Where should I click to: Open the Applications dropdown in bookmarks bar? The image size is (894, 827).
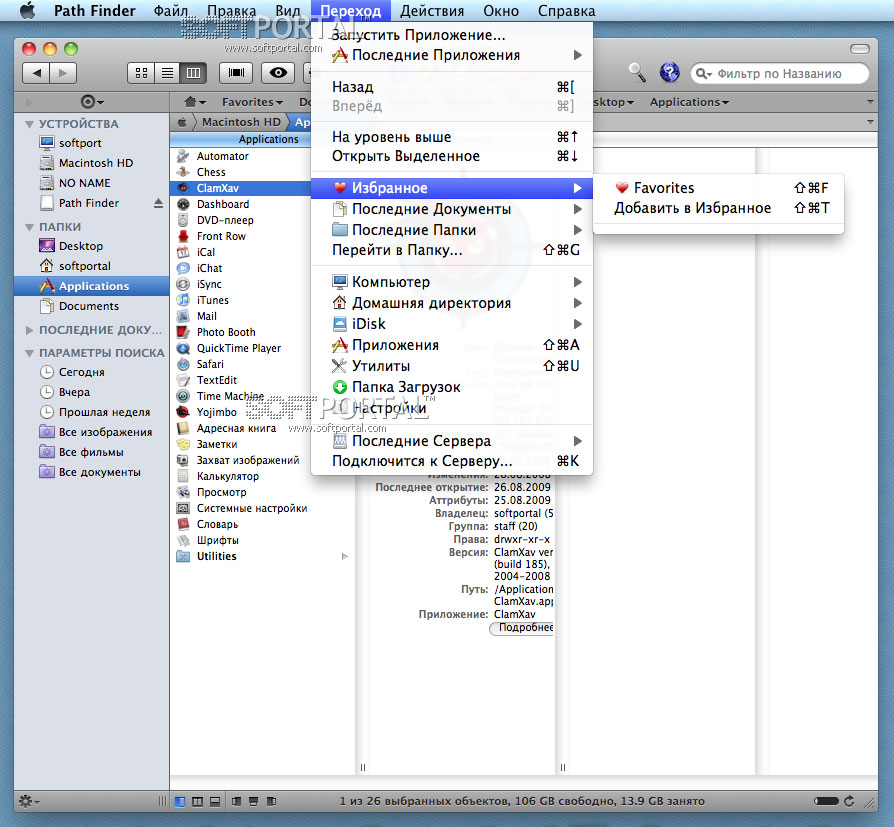(x=689, y=102)
